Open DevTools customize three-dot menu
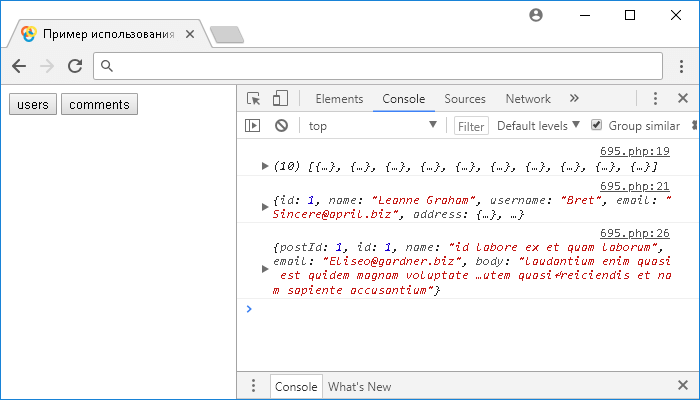This screenshot has height=400, width=700. [655, 98]
